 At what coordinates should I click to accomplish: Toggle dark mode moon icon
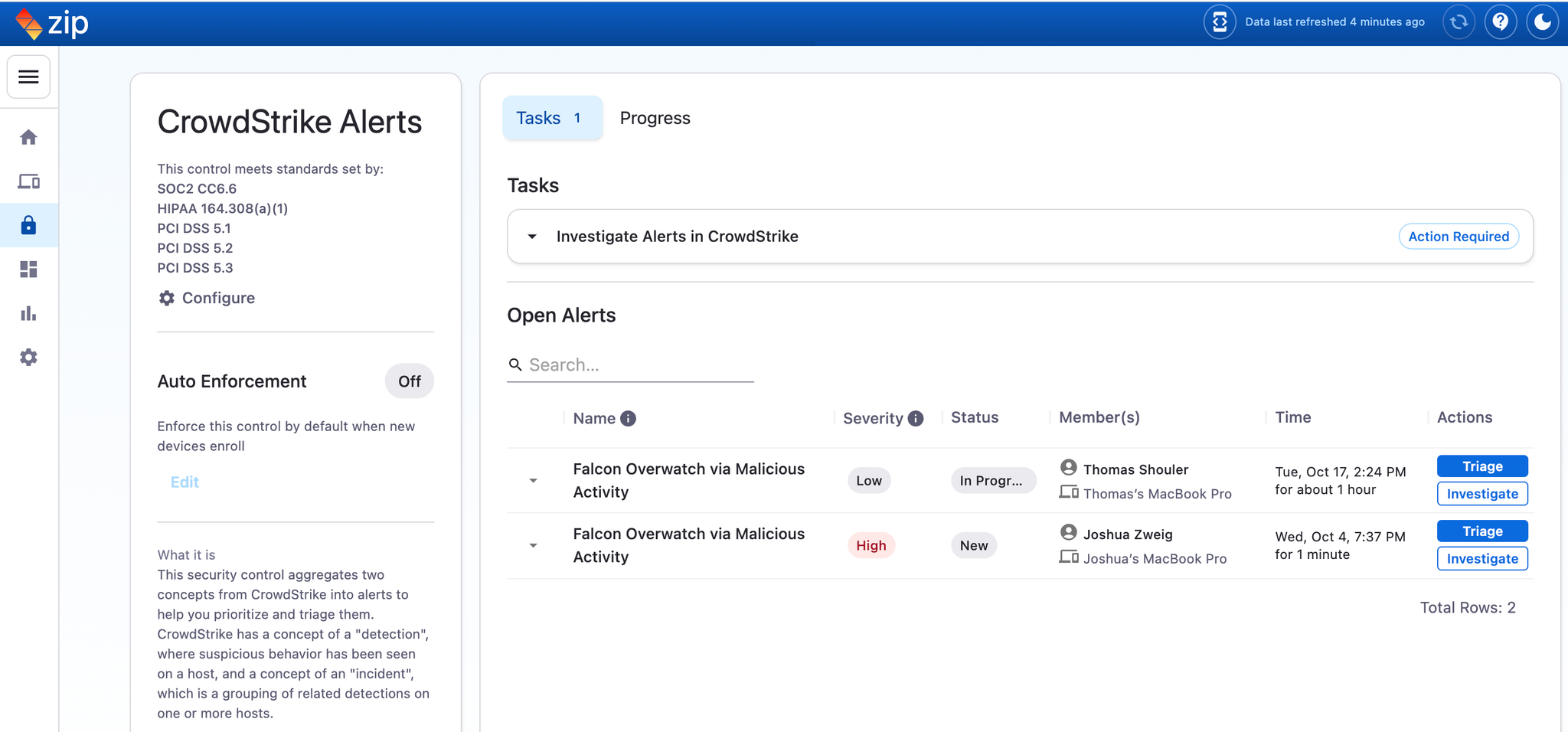pos(1542,22)
